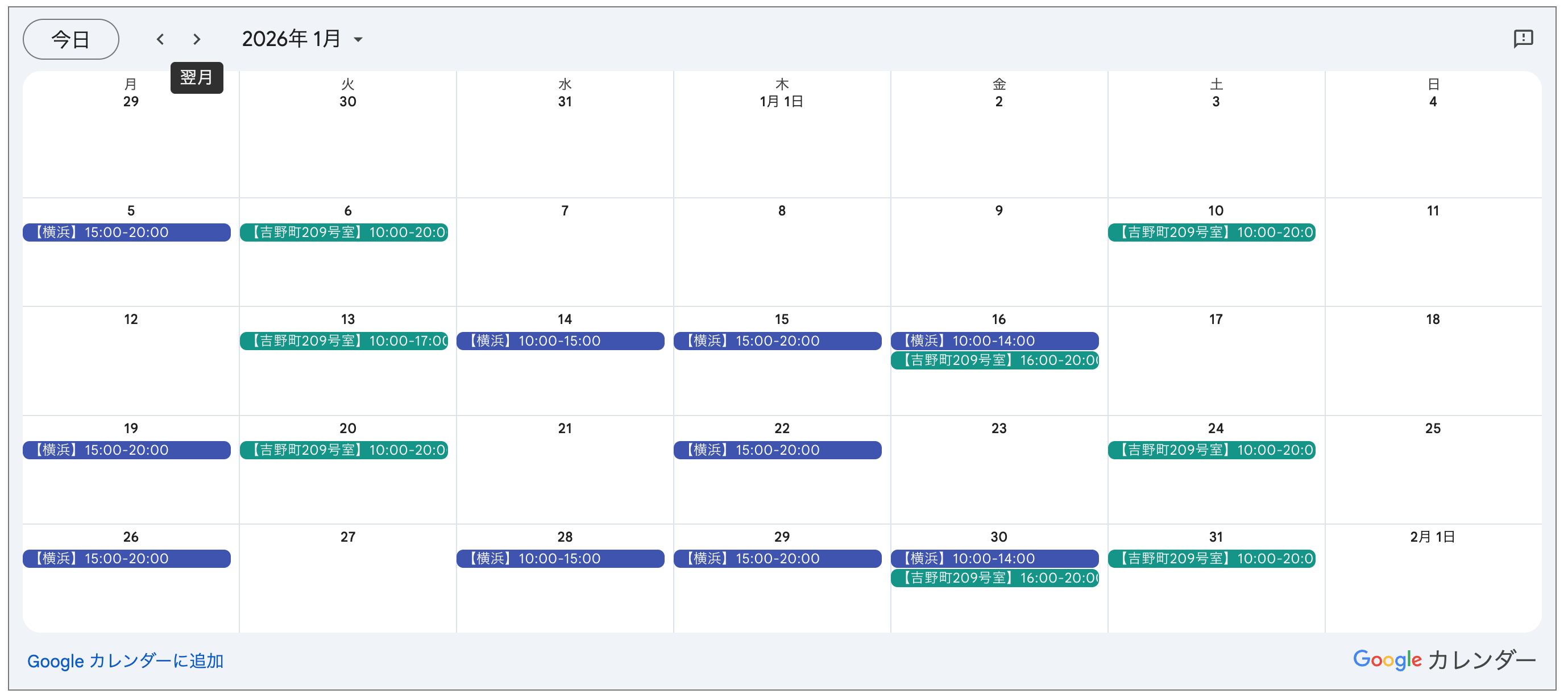
Task: Open the 吉野町209号室 10:00-17:00 event on the 13th
Action: pos(344,341)
